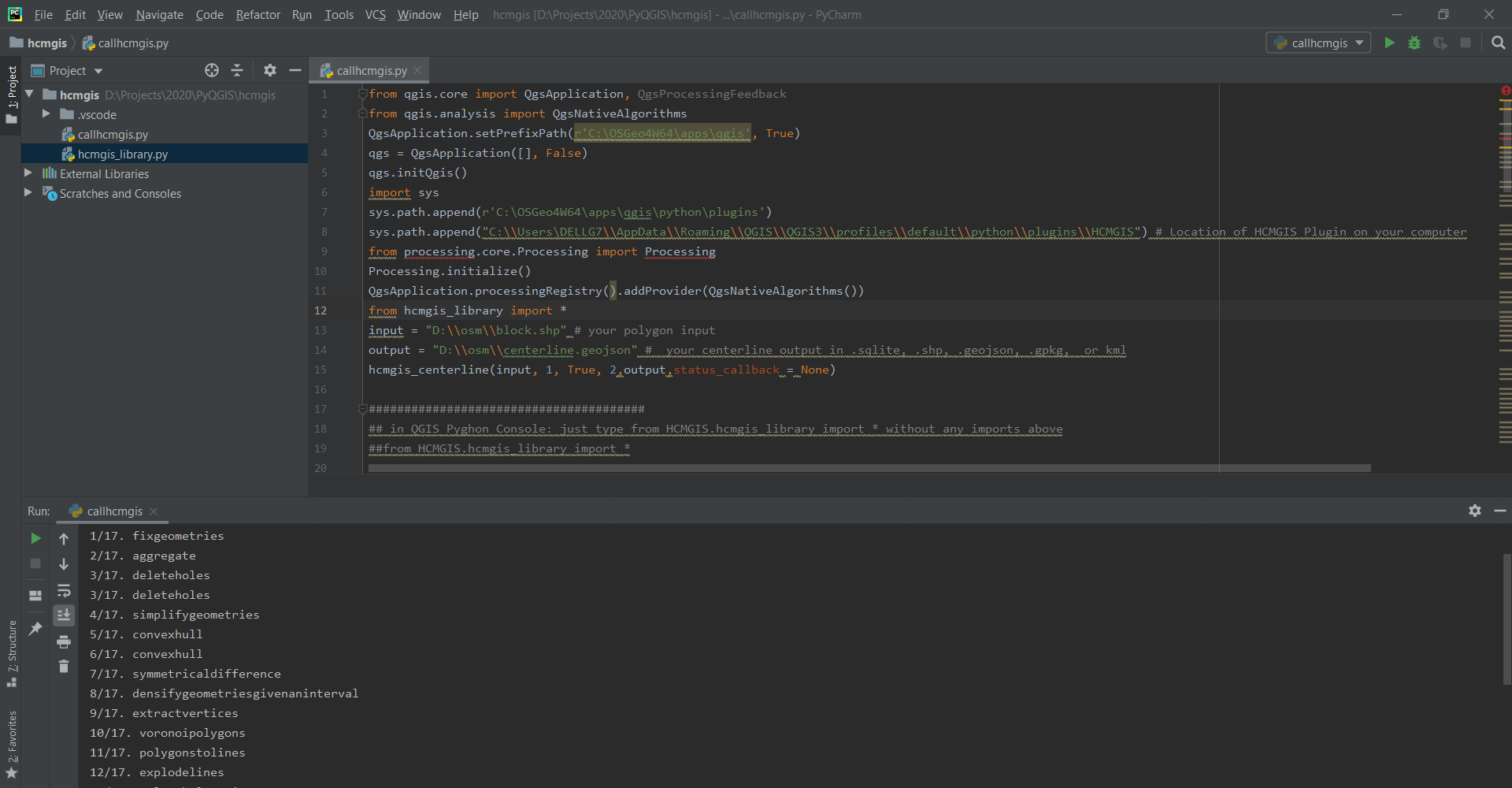The width and height of the screenshot is (1512, 788).
Task: Open the Refactor menu
Action: pyautogui.click(x=258, y=14)
